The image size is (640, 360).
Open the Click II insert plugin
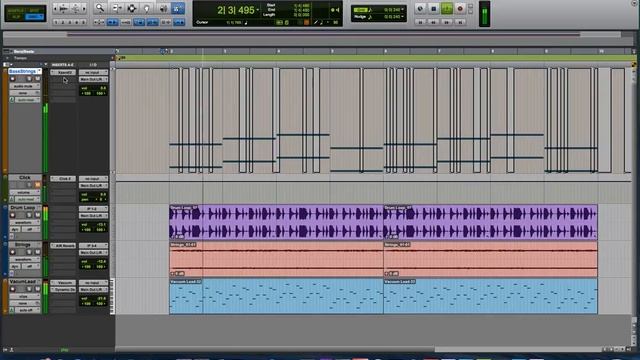click(63, 178)
